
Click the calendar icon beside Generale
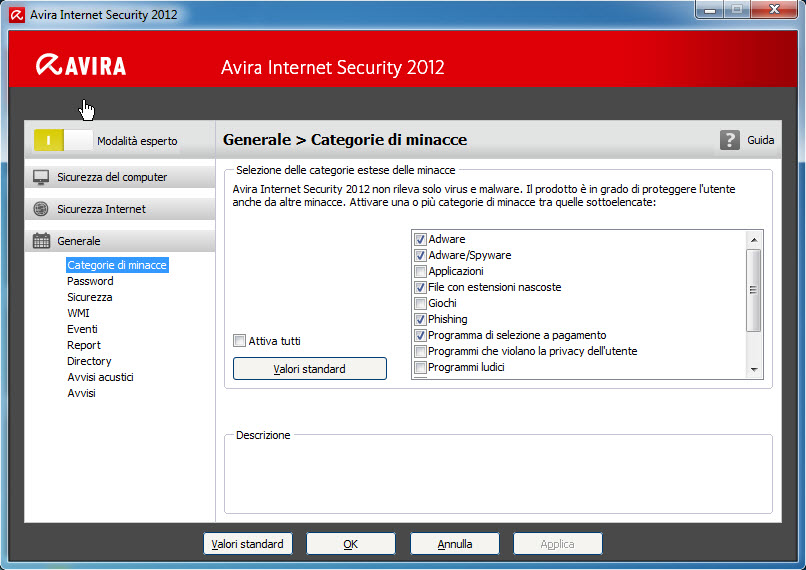pyautogui.click(x=41, y=241)
